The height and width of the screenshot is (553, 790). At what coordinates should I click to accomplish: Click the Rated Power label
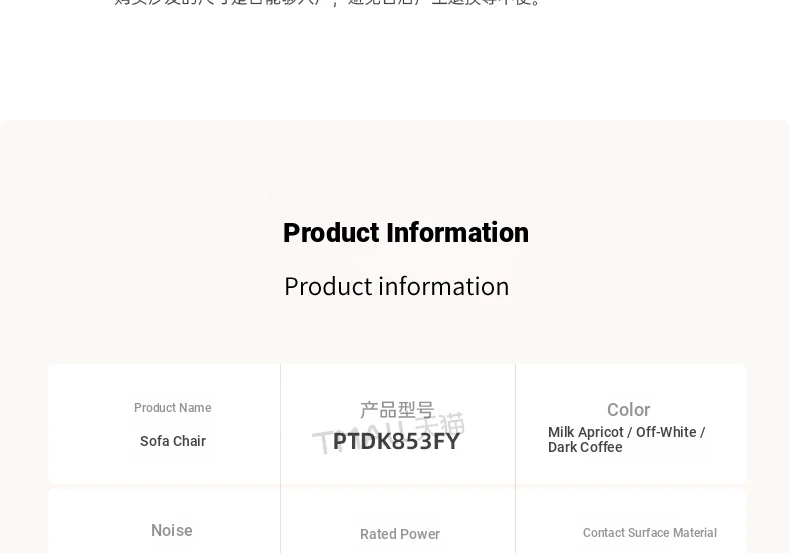tap(400, 534)
